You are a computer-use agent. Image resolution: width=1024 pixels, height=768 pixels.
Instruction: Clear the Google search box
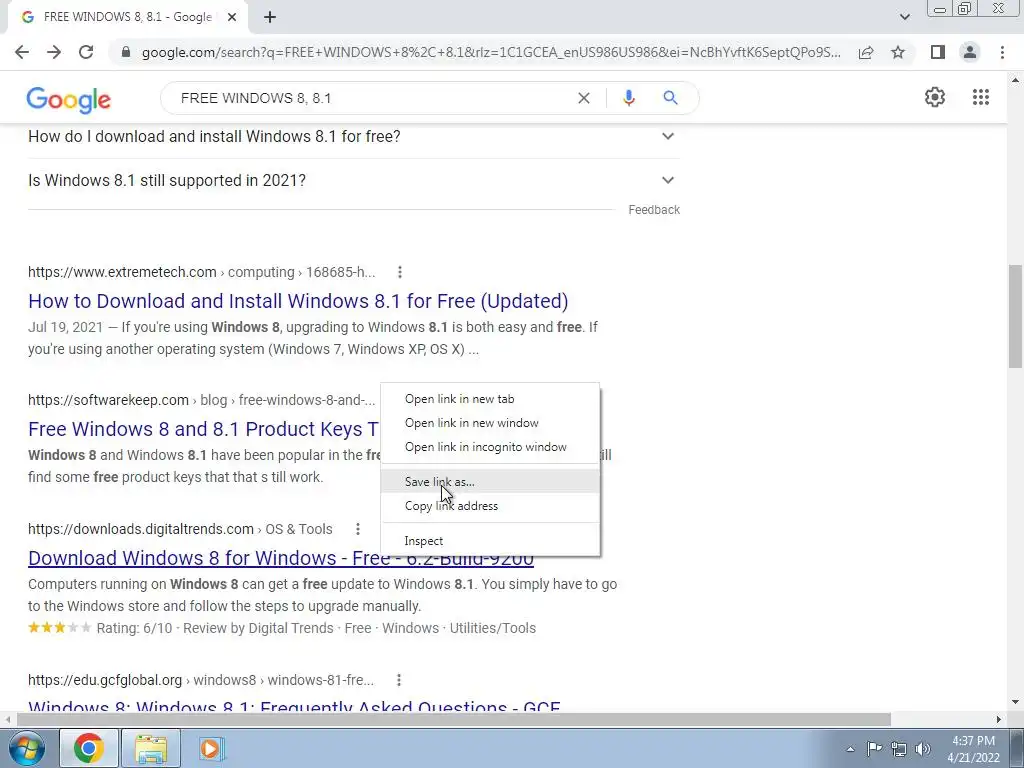click(x=584, y=98)
